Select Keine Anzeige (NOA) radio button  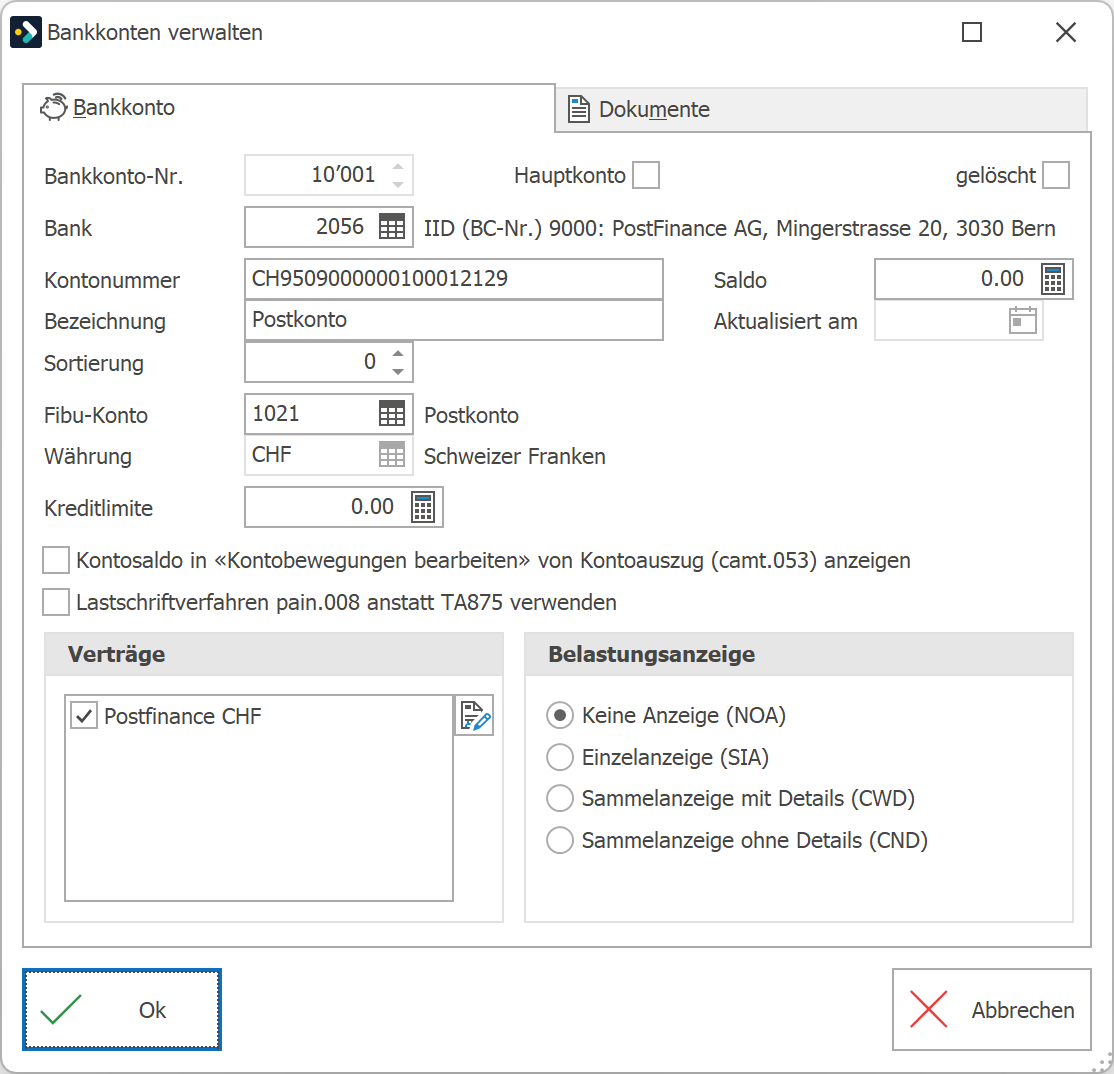[560, 715]
